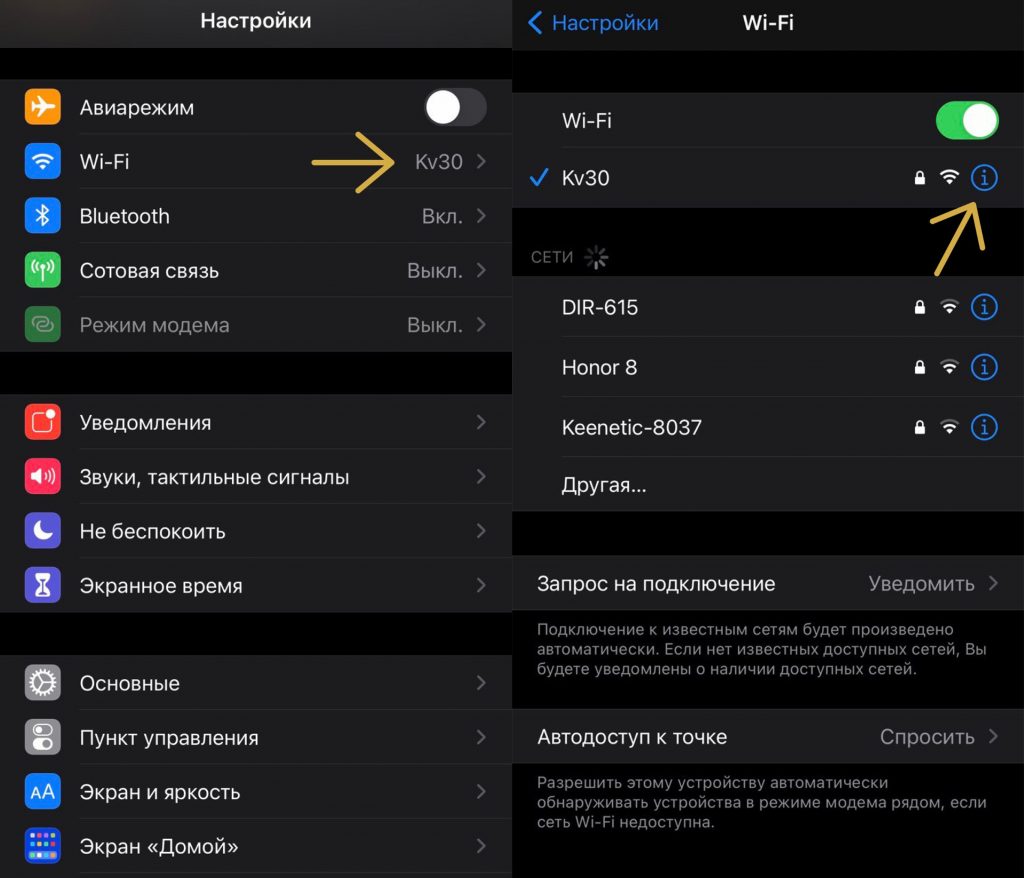Tap the Экранное время hourglass icon
1024x878 pixels.
click(x=42, y=585)
